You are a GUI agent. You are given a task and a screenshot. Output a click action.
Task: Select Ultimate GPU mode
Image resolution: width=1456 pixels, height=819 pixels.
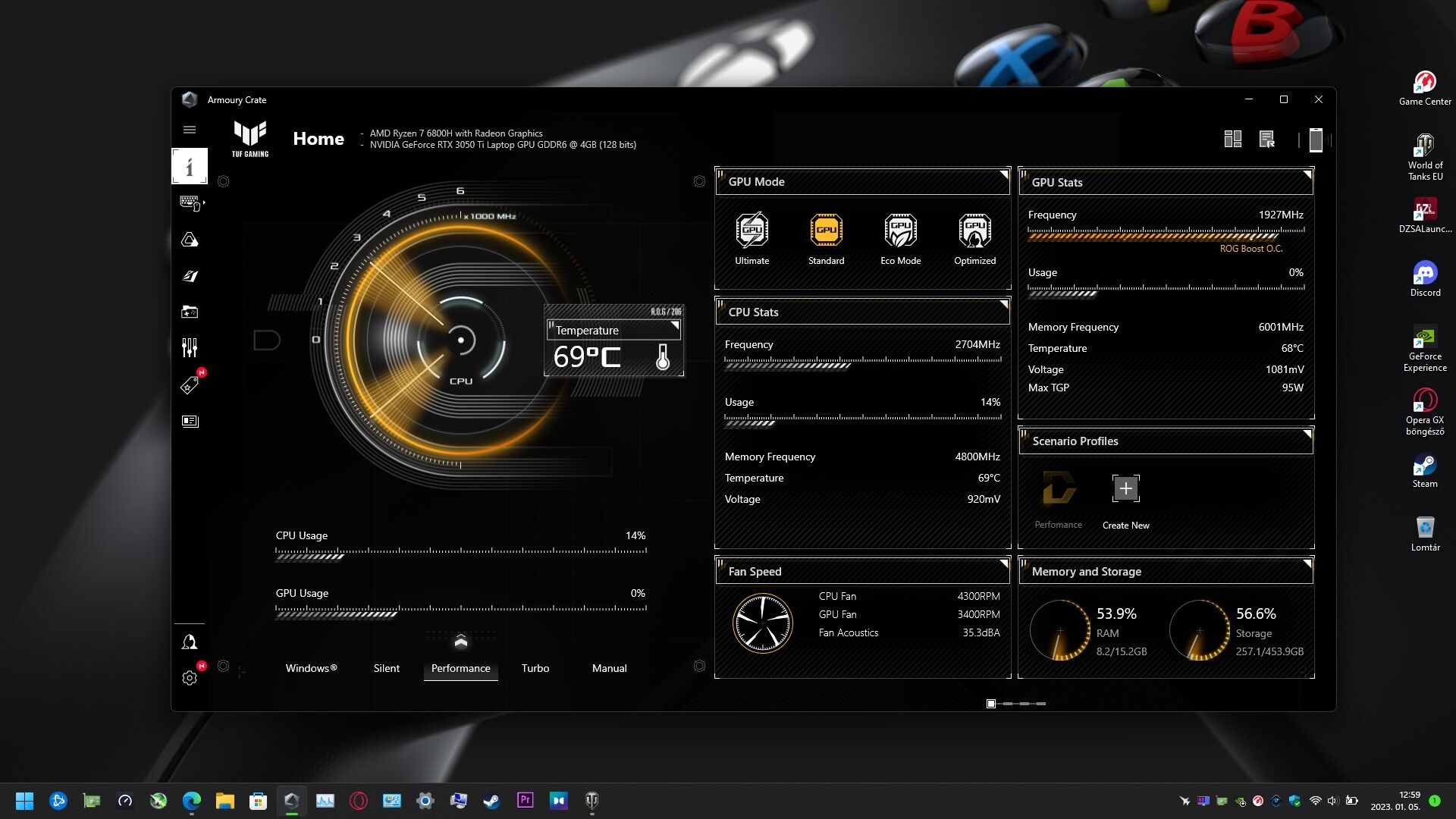752,239
